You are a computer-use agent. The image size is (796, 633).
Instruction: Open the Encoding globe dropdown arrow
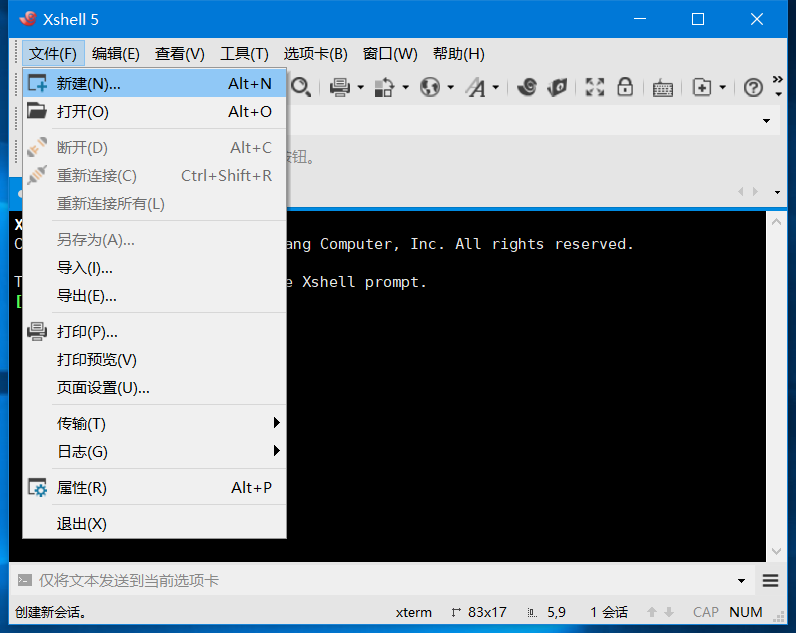[450, 88]
